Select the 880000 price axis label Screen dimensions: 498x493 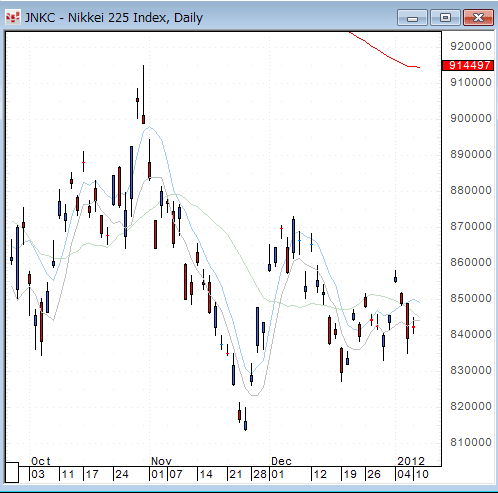(471, 190)
